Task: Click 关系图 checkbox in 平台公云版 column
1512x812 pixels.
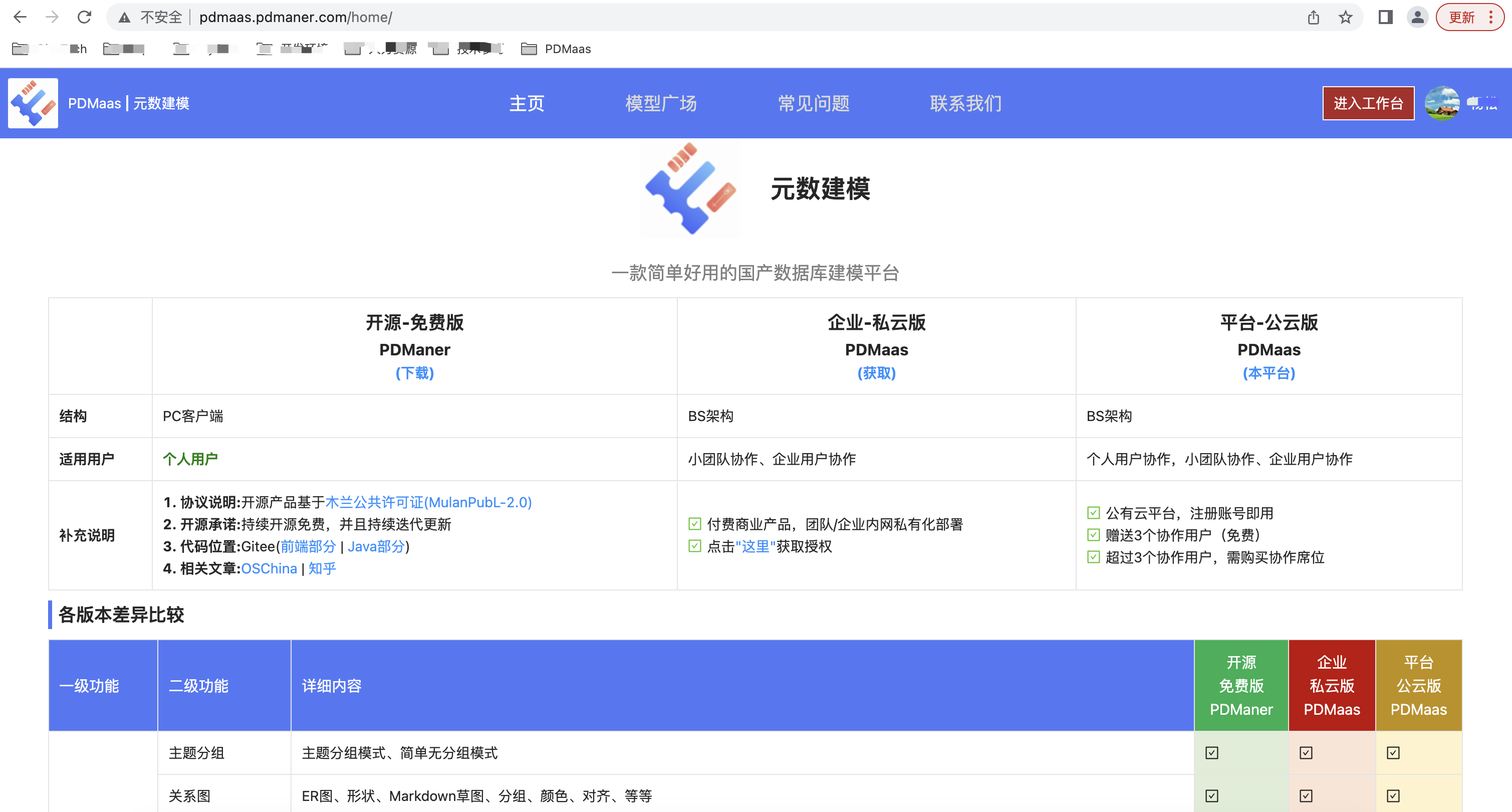Action: click(1393, 796)
